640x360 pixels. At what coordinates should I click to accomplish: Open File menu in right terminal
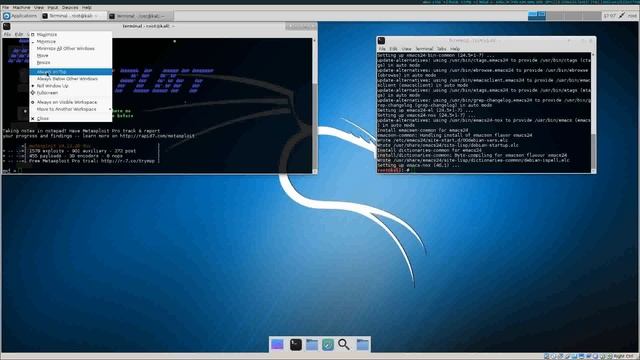(382, 49)
